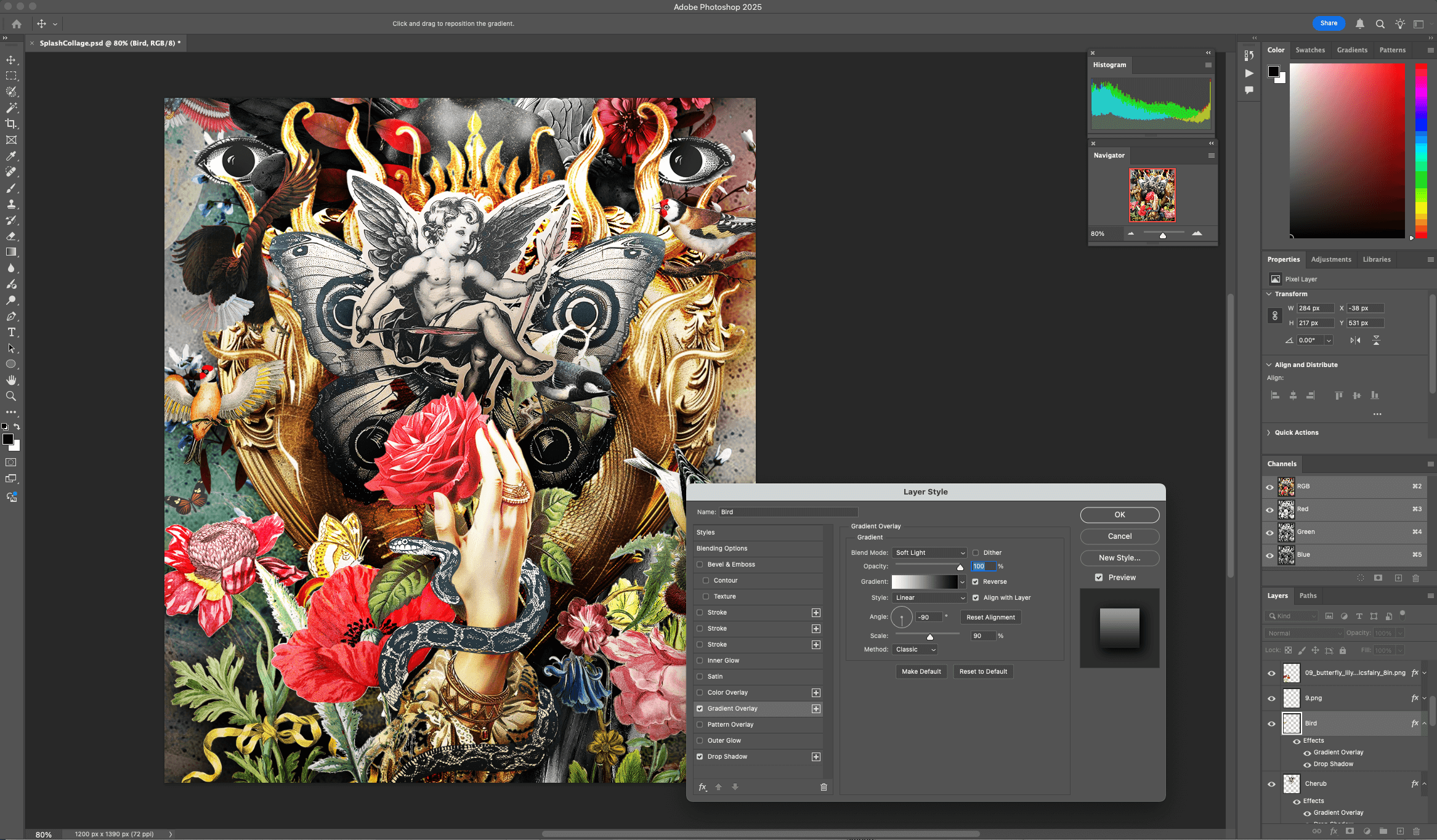The height and width of the screenshot is (840, 1437).
Task: Select the Blur tool
Action: pos(11,268)
